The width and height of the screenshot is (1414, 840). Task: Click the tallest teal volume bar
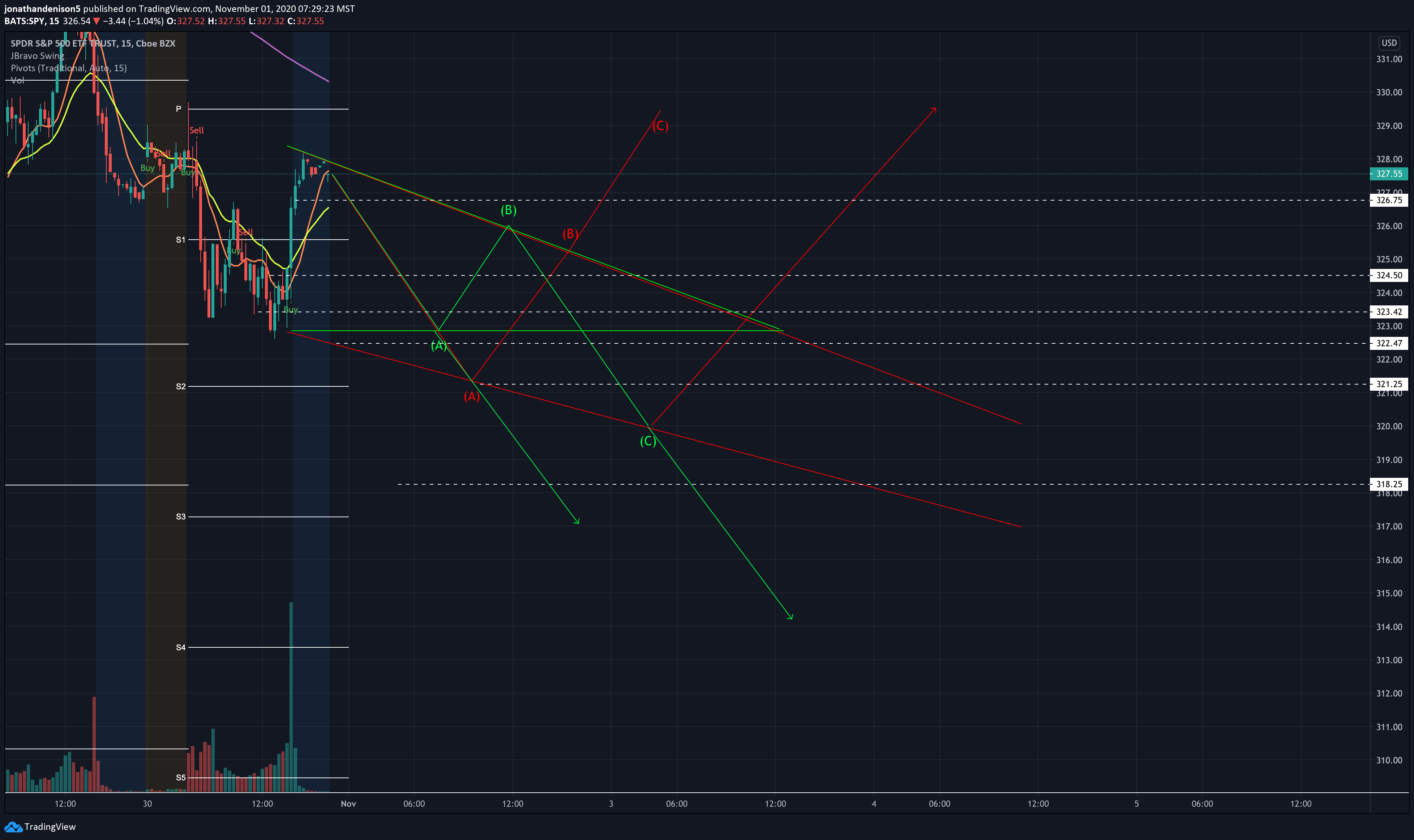coord(291,697)
